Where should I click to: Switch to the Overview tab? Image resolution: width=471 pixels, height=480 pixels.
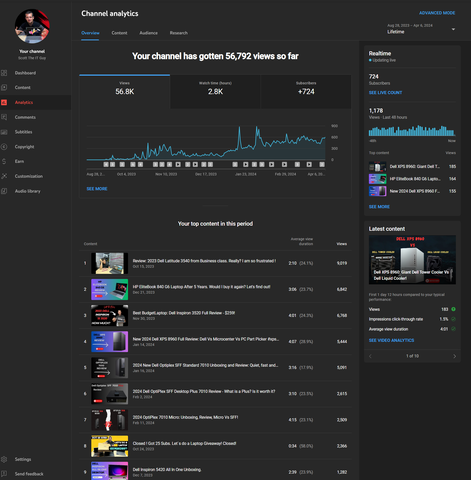tap(90, 33)
